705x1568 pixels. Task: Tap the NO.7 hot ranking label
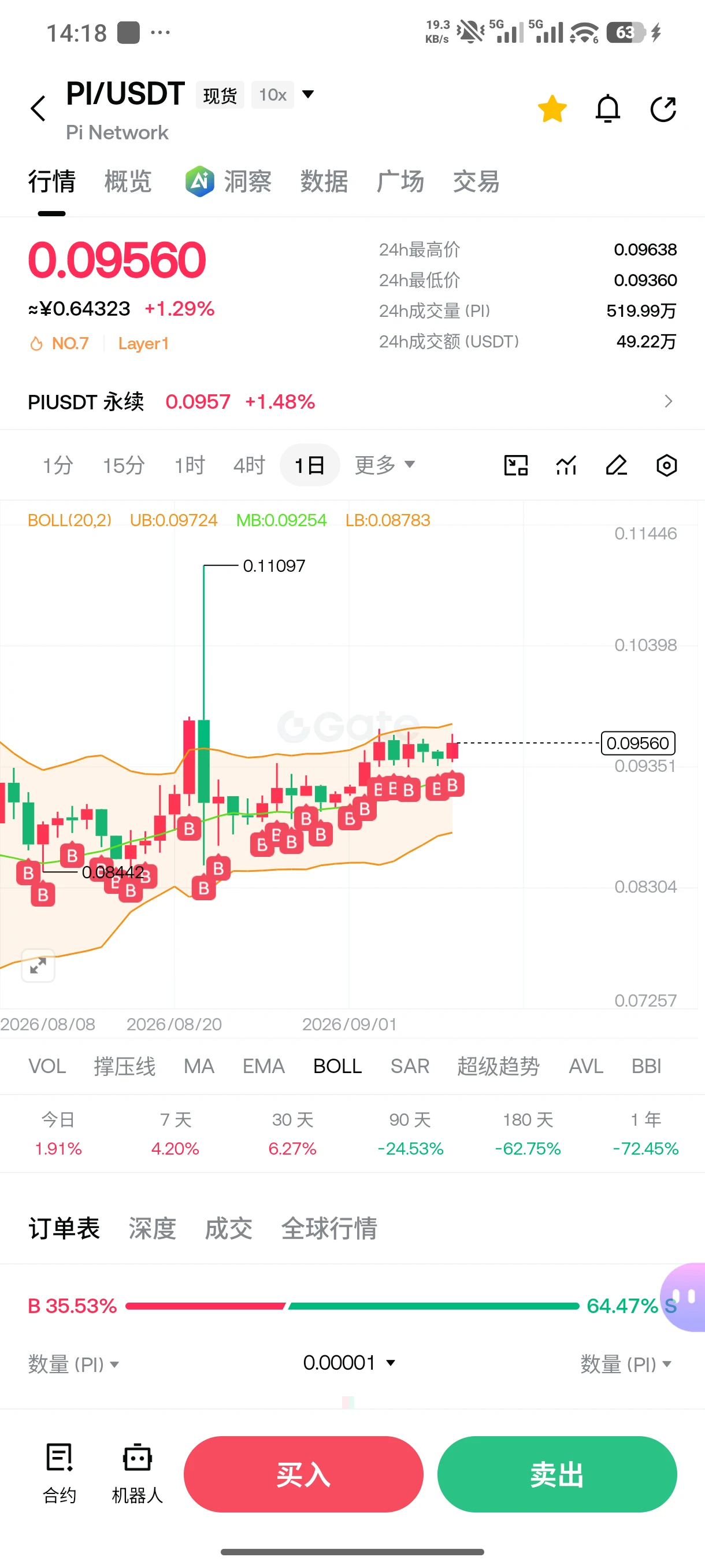[60, 343]
